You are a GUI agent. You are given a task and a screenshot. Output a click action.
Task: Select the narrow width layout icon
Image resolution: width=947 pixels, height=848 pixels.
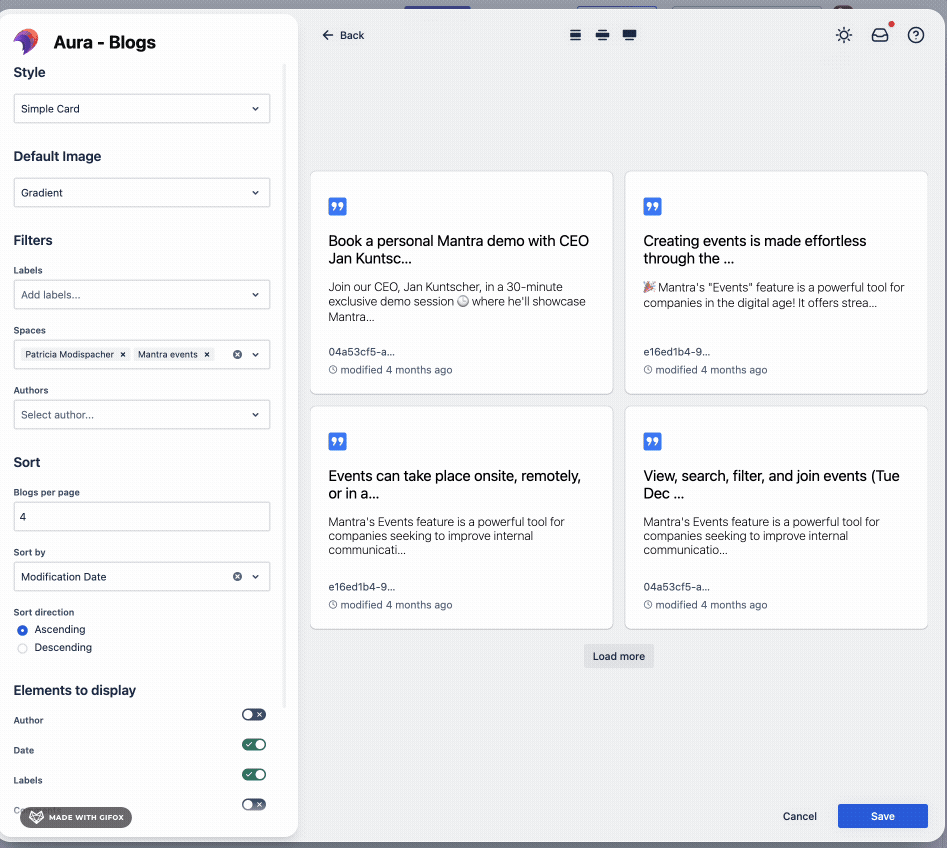[575, 35]
